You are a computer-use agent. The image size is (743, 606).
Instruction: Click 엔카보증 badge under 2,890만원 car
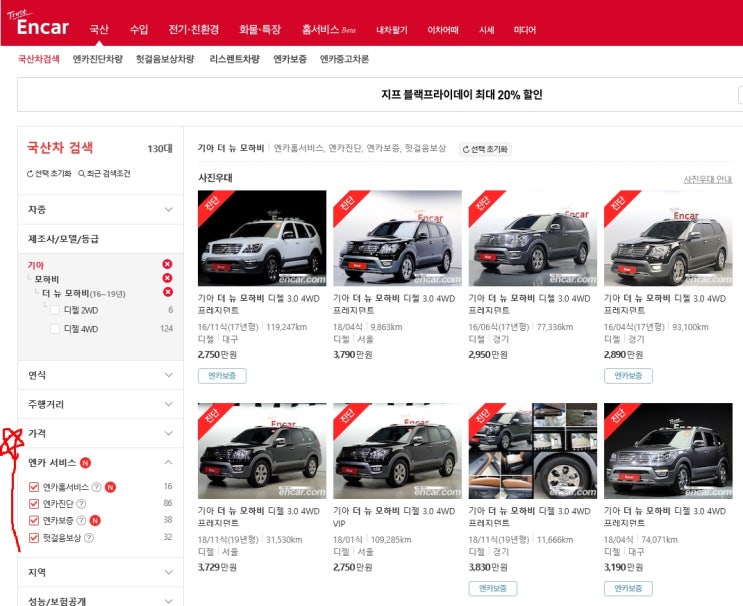pos(628,376)
